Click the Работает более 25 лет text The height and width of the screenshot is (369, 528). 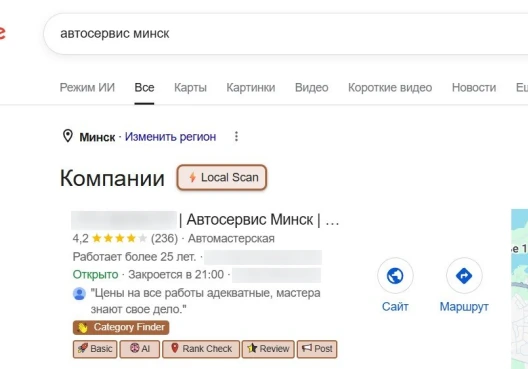(x=134, y=257)
